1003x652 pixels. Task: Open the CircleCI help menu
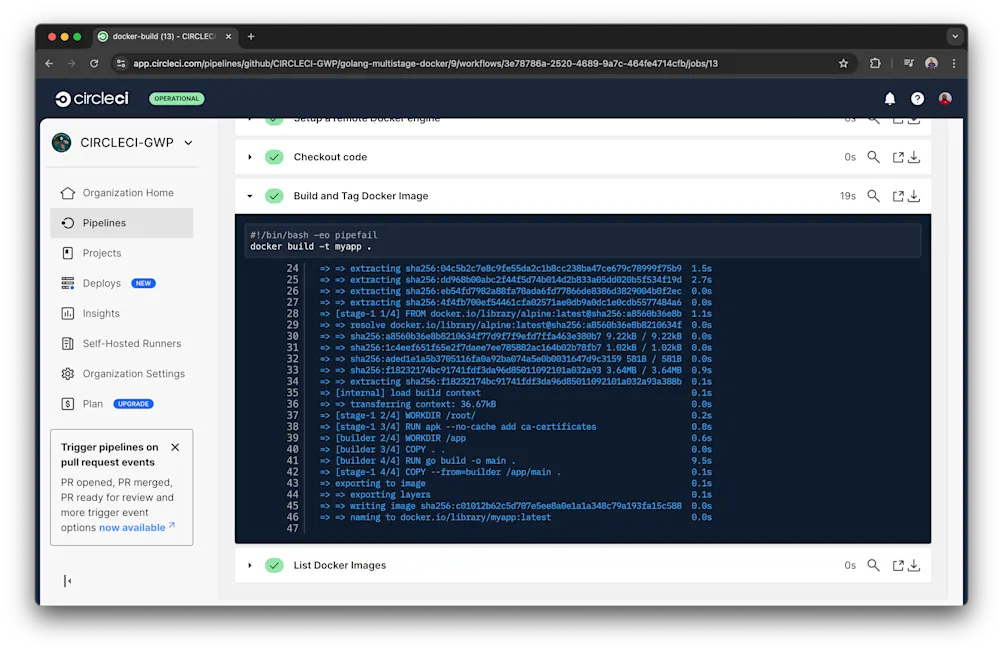(x=917, y=98)
